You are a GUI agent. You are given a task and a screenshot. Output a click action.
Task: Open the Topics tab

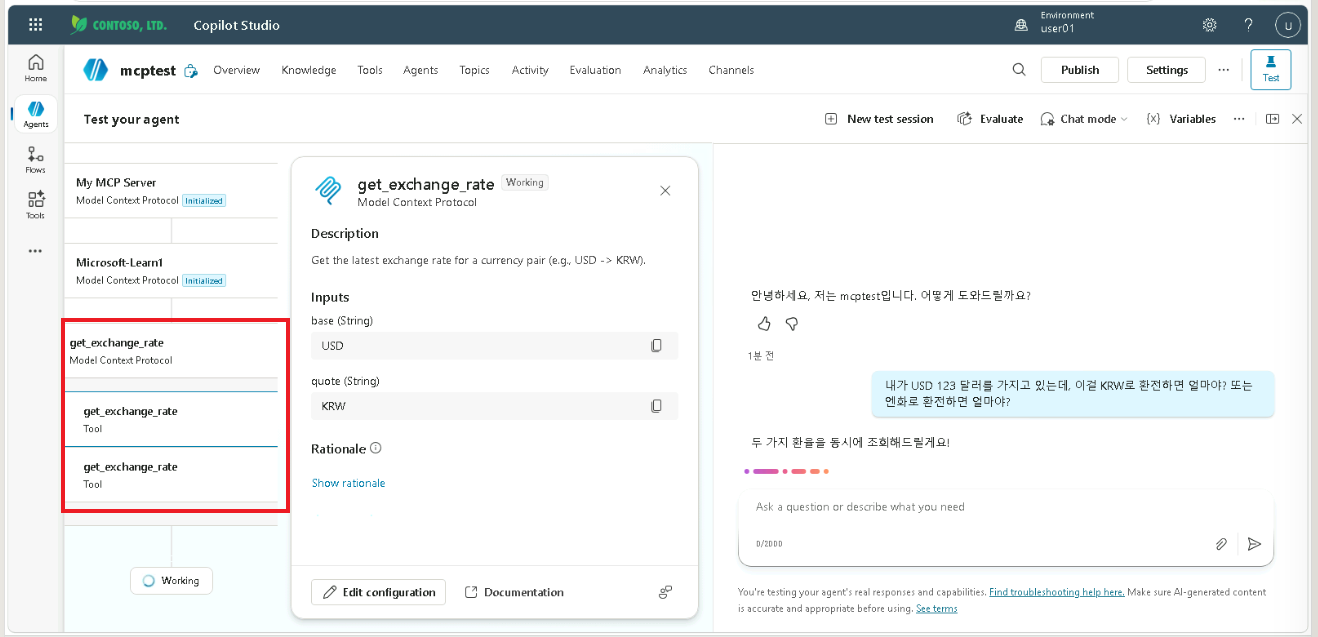tap(475, 70)
